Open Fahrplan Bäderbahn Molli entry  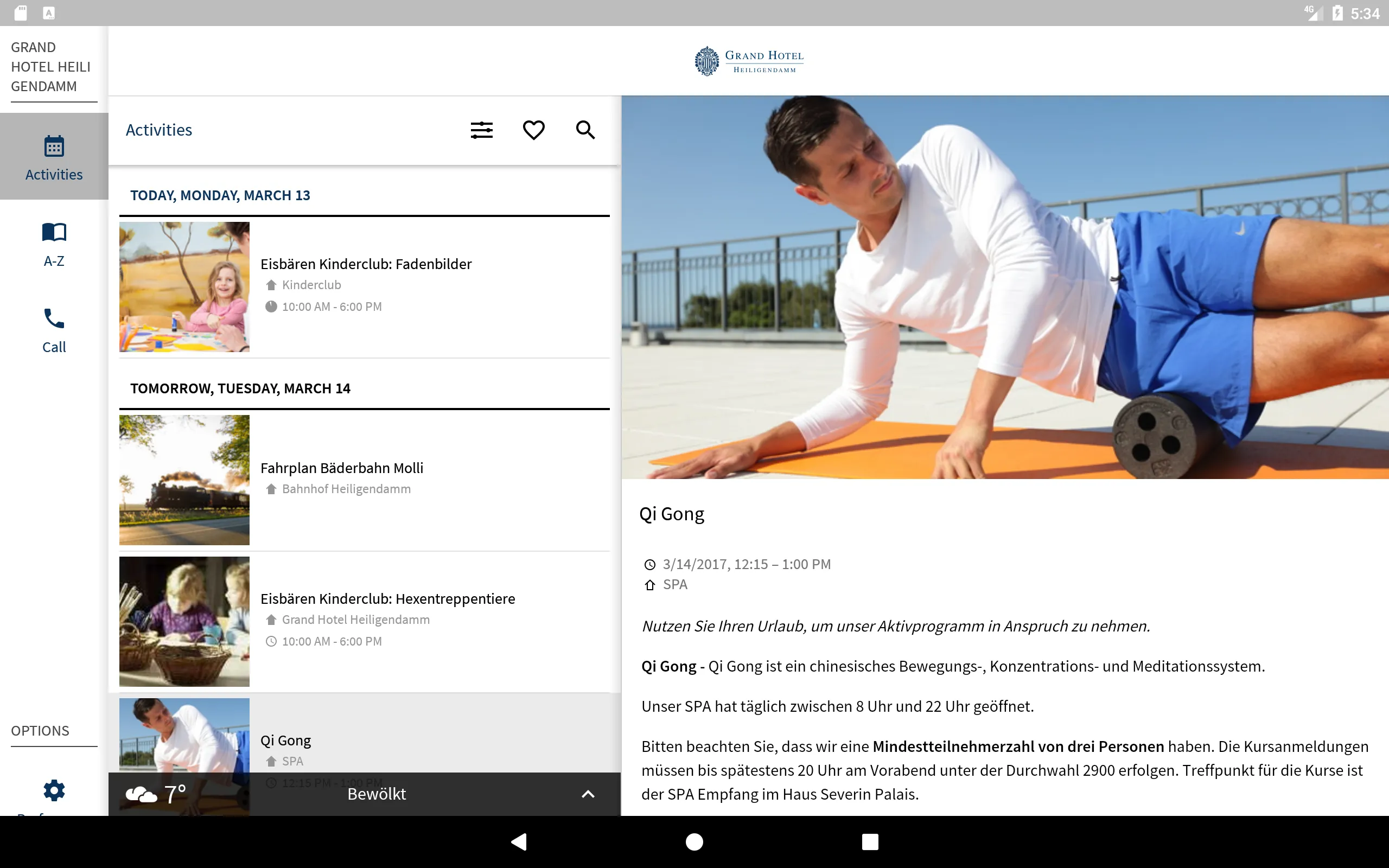click(x=365, y=480)
